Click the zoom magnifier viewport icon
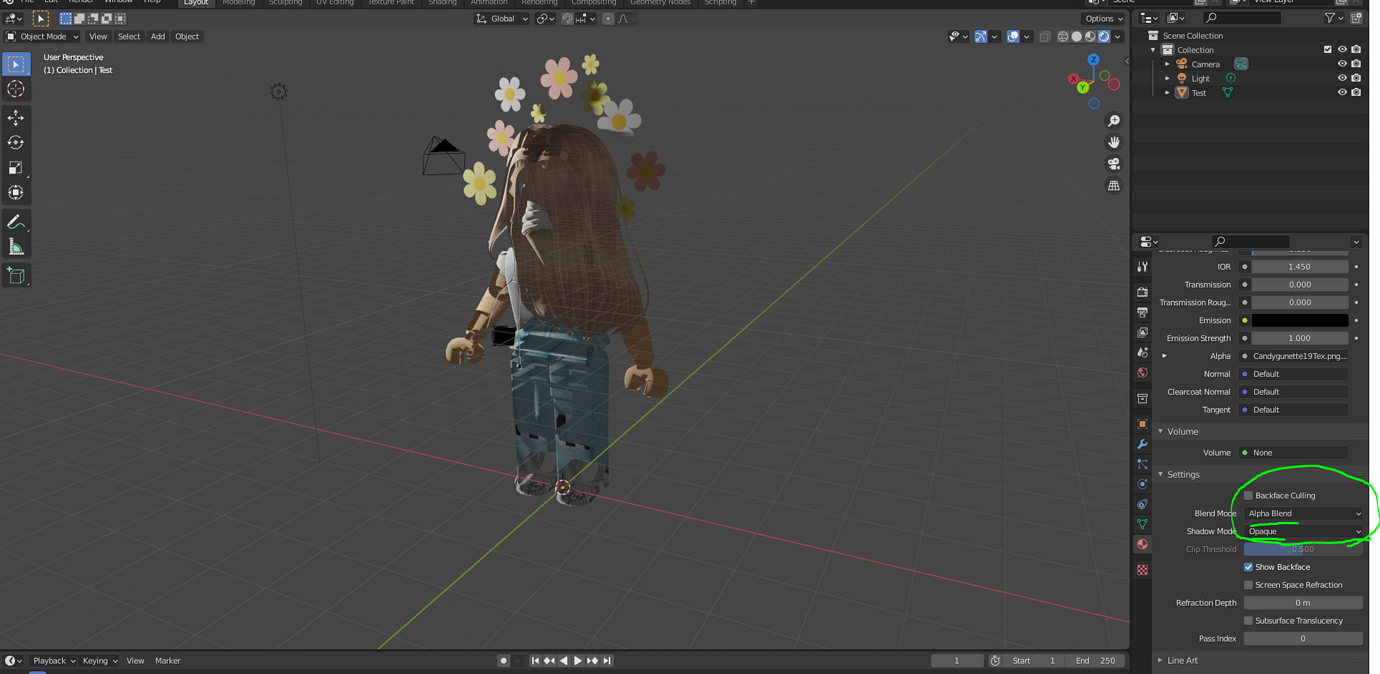Screen dimensions: 1380x674 [1113, 121]
